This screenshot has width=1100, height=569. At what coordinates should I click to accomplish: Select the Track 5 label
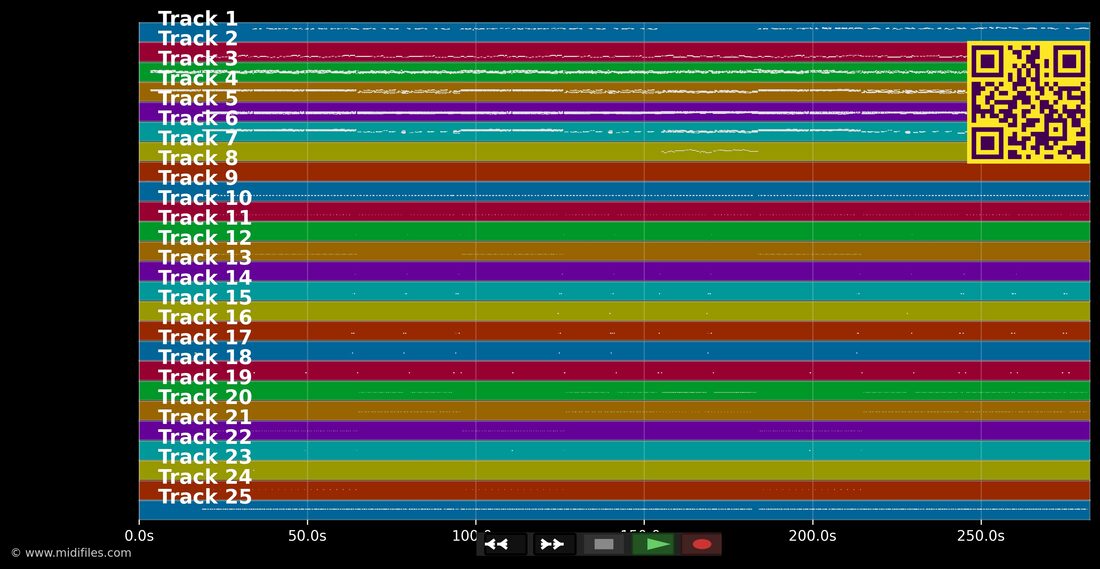(198, 99)
